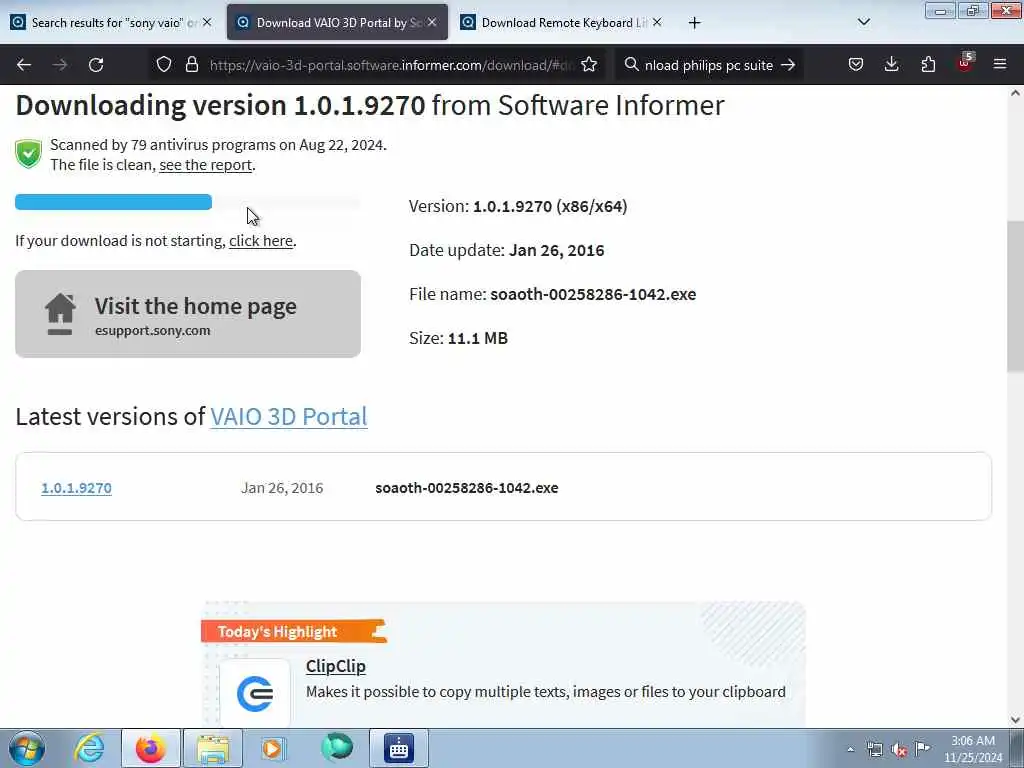Close the Download VAIO 3D Portal tab
The width and height of the screenshot is (1024, 768).
432,22
